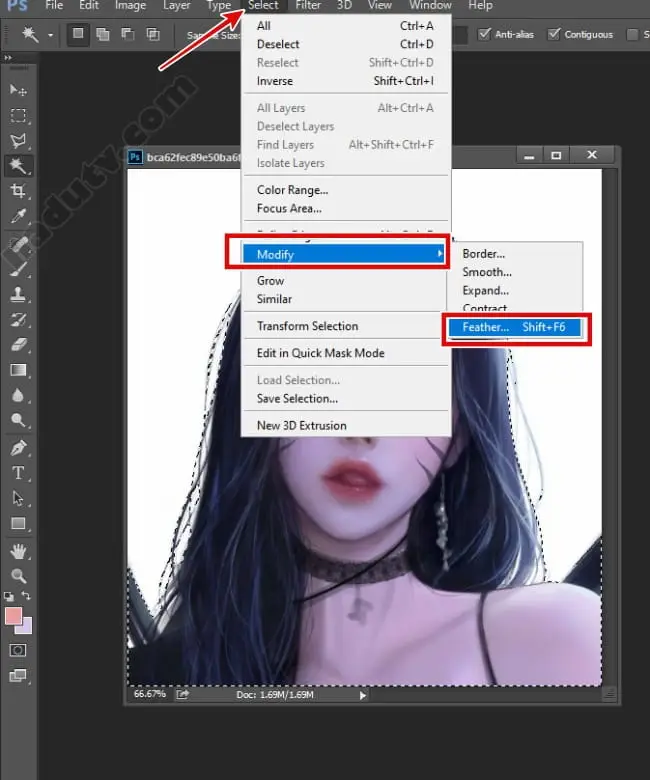
Task: Choose Save Selection menu item
Action: click(345, 398)
